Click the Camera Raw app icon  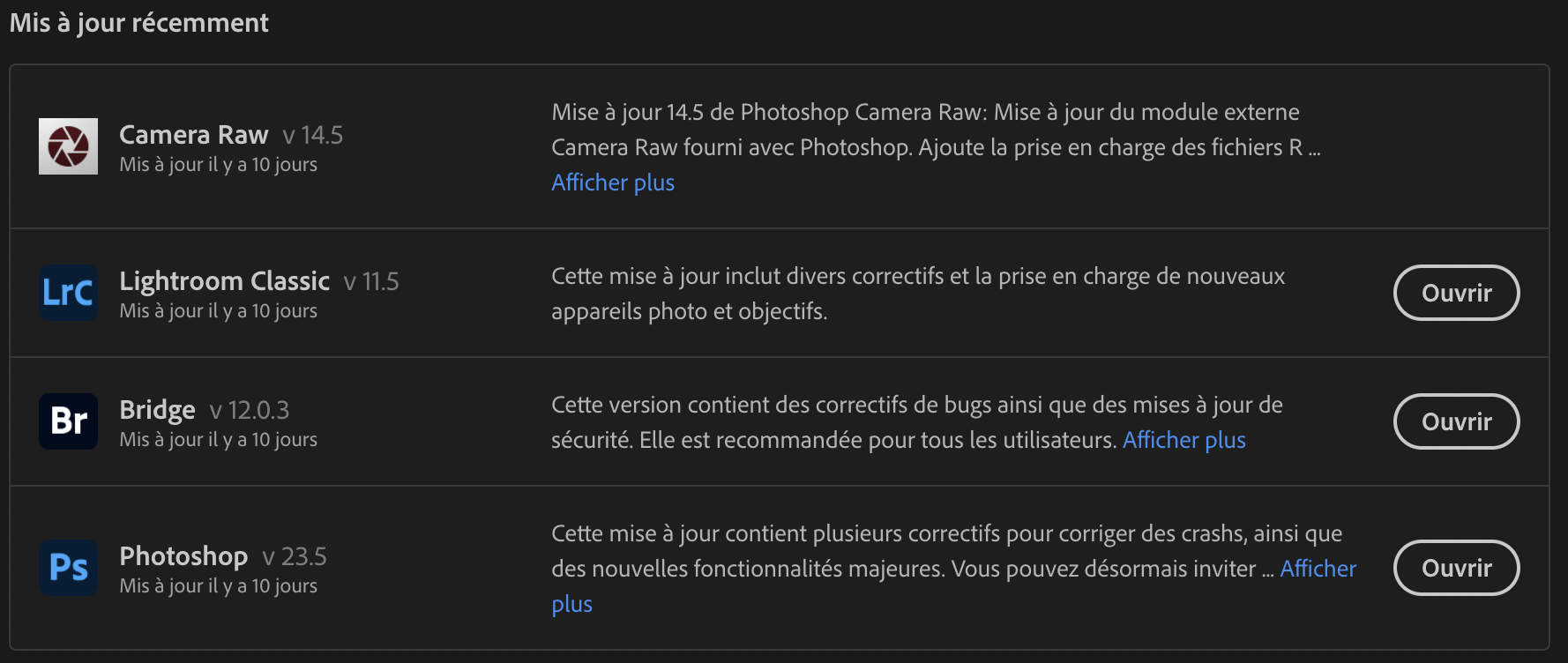pyautogui.click(x=68, y=146)
